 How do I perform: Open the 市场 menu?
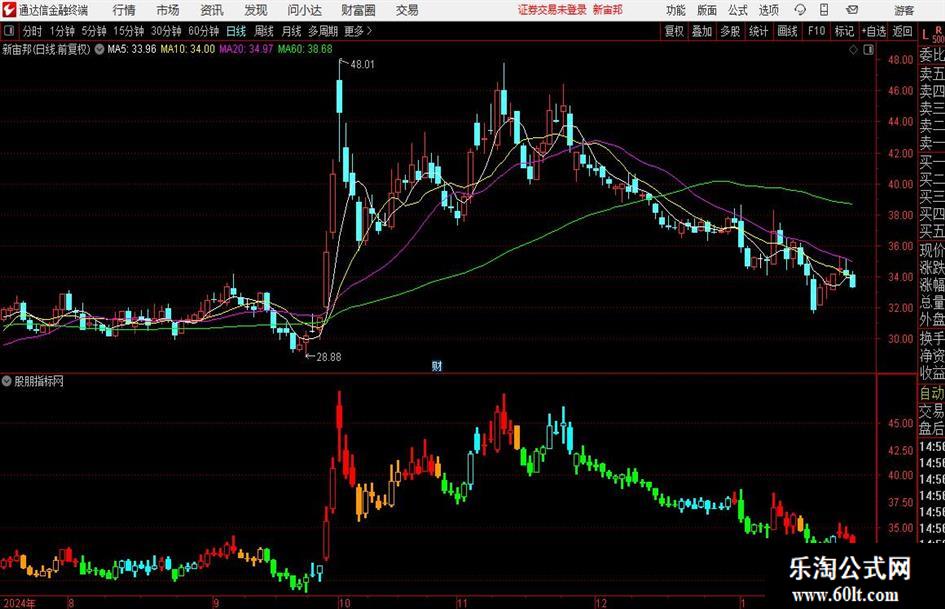tap(168, 10)
